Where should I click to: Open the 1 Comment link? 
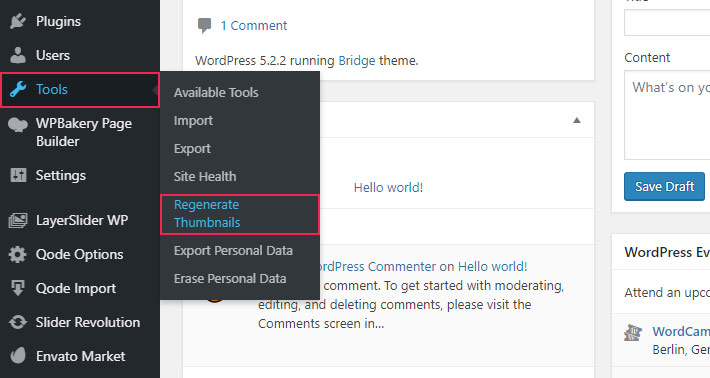click(254, 26)
